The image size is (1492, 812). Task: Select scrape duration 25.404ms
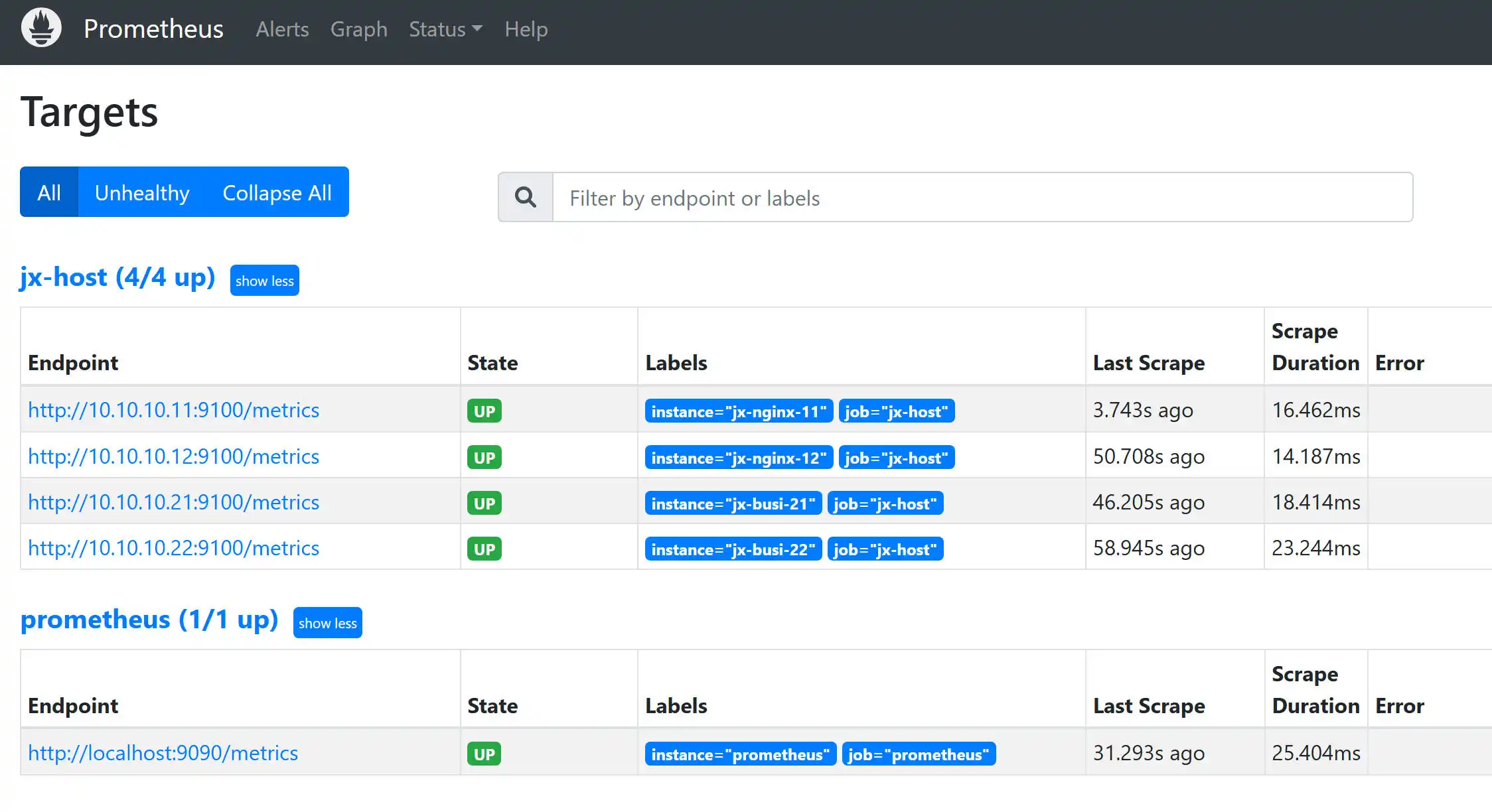[1316, 753]
